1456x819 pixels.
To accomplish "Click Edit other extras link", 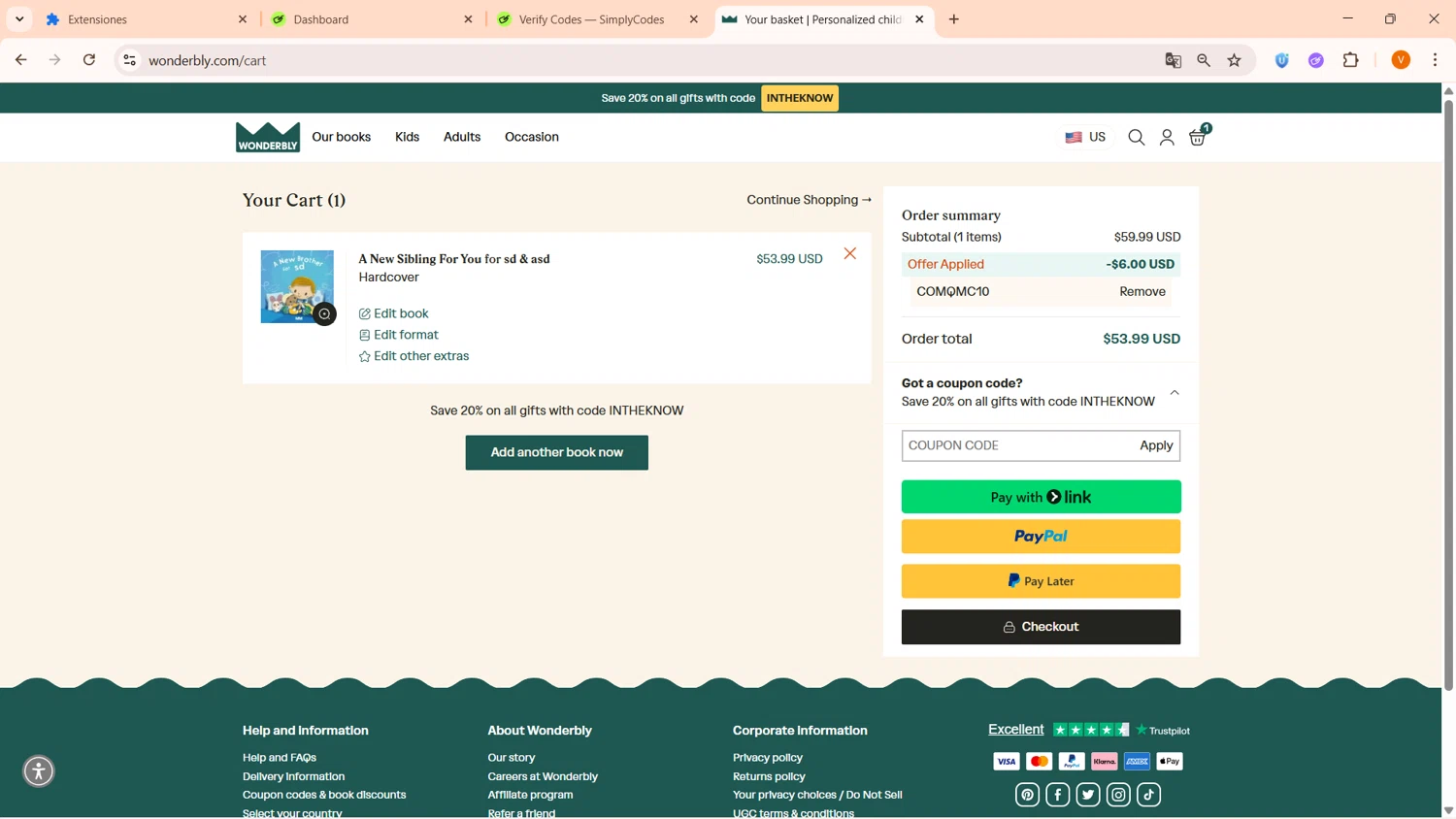I will click(414, 356).
